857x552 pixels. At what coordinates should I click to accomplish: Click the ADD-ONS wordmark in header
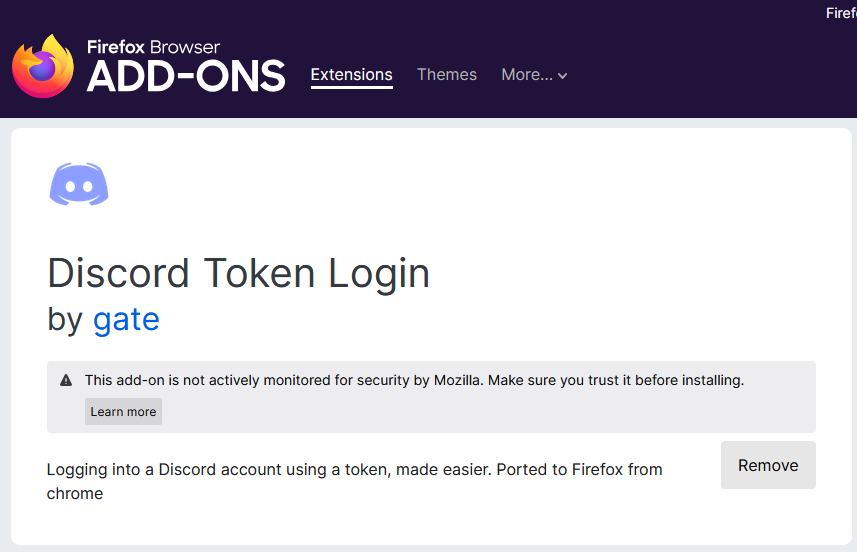[x=186, y=76]
